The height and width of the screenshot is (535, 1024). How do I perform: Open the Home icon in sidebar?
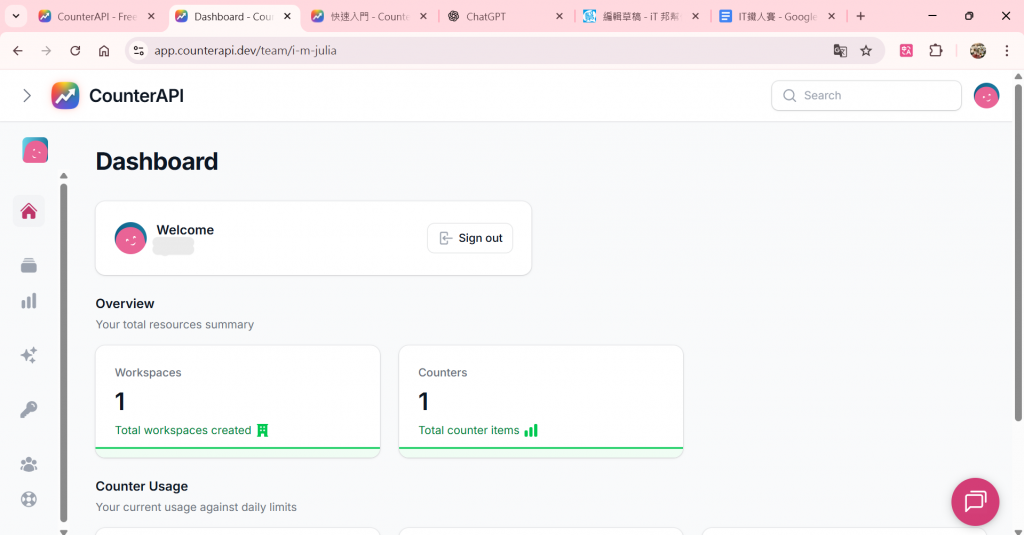29,211
